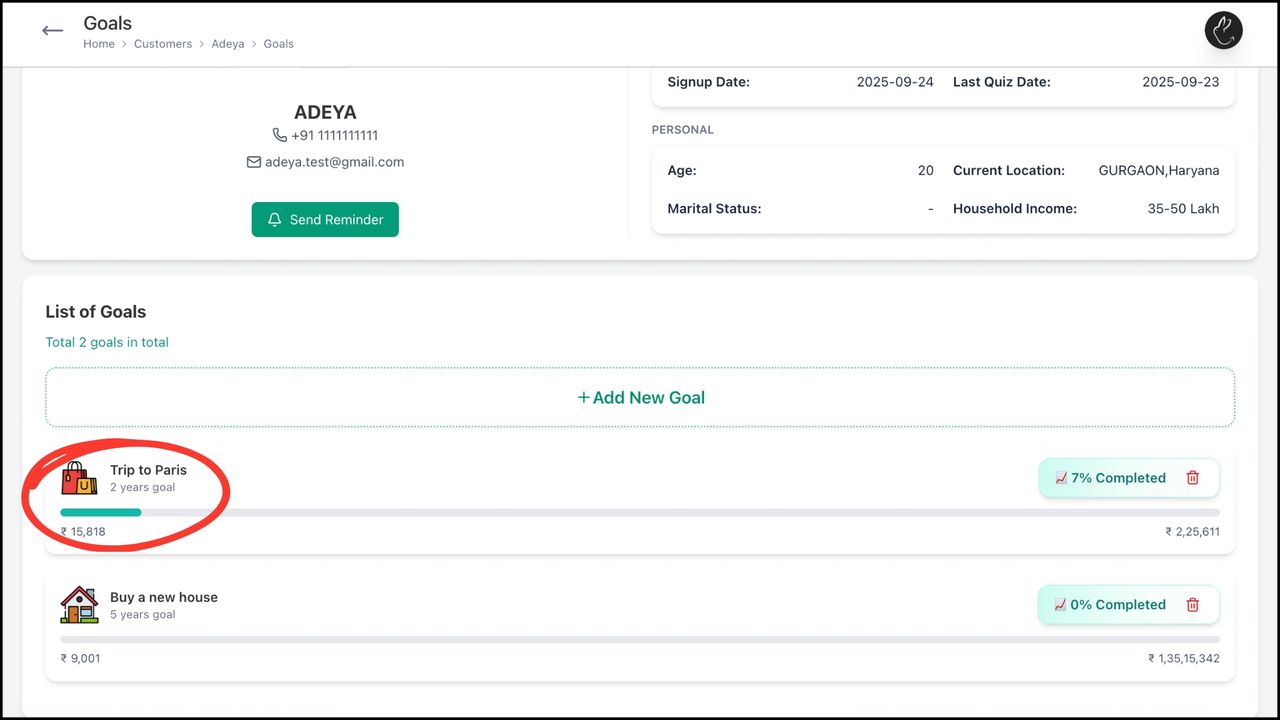The image size is (1280, 720).
Task: Click the trash icon on Buy a new house
Action: tap(1192, 605)
